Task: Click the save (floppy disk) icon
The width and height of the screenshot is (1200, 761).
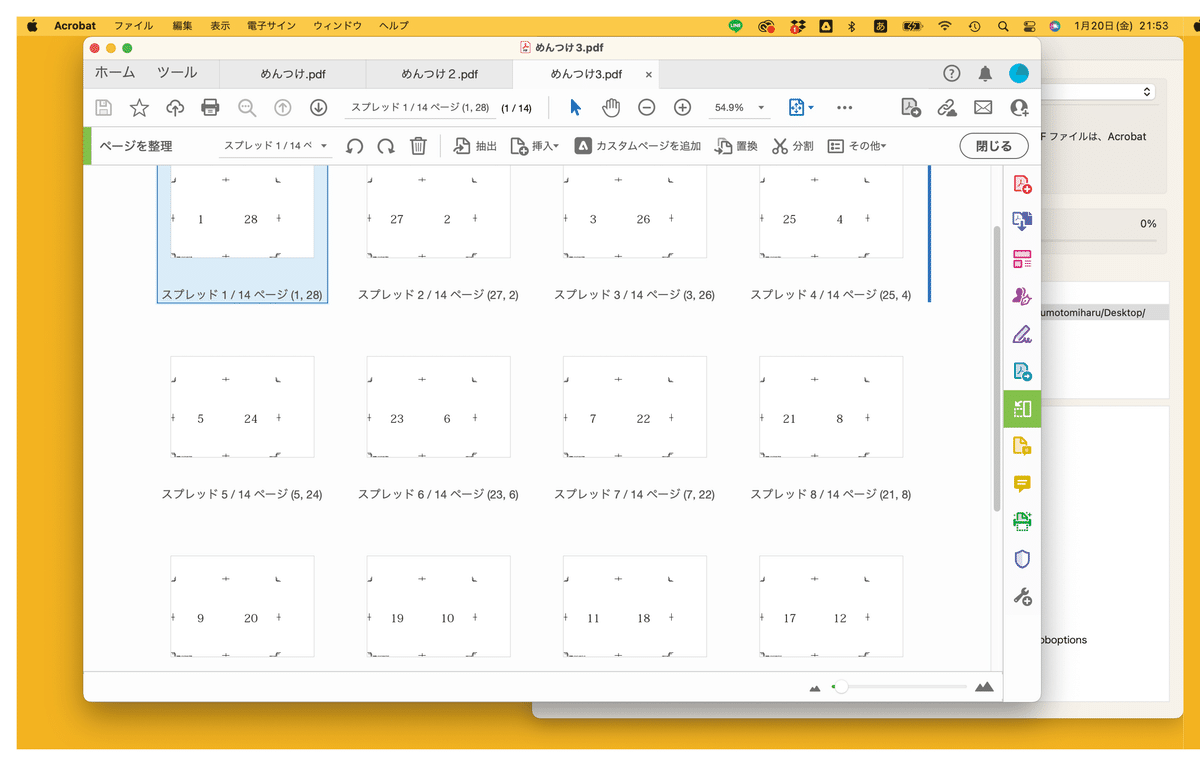Action: (x=103, y=107)
